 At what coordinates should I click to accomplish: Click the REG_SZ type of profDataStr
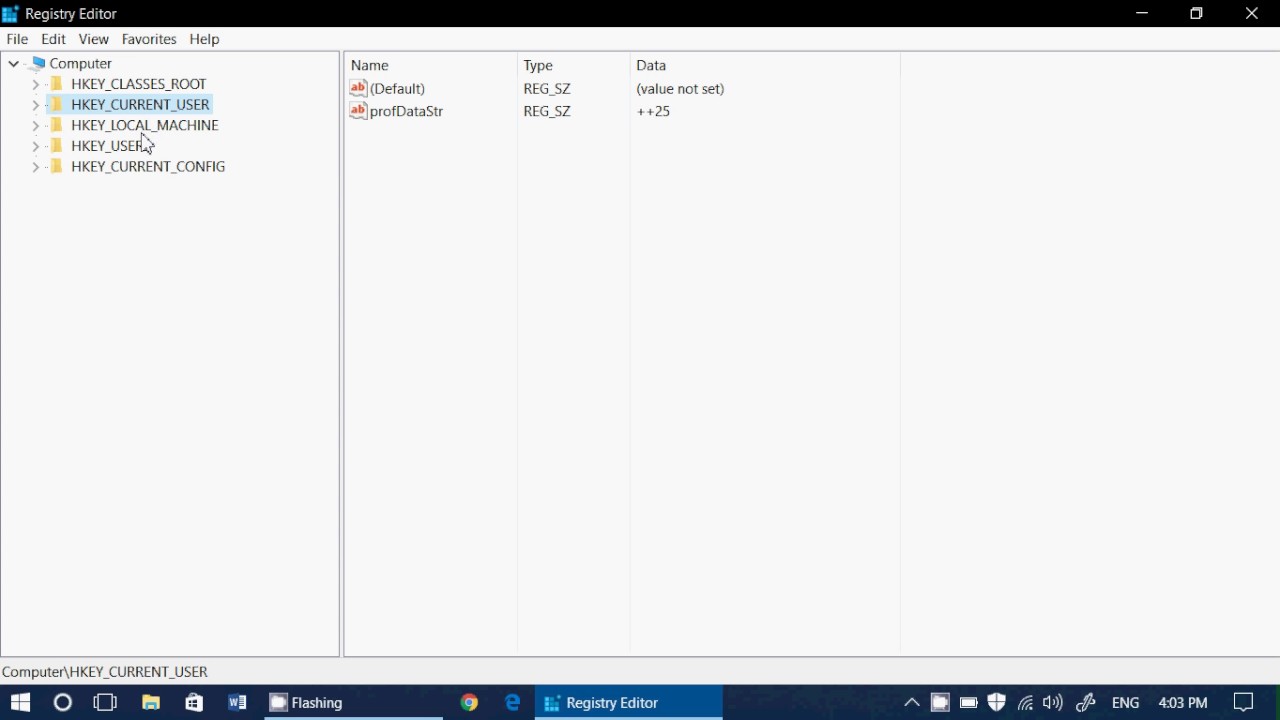point(547,111)
